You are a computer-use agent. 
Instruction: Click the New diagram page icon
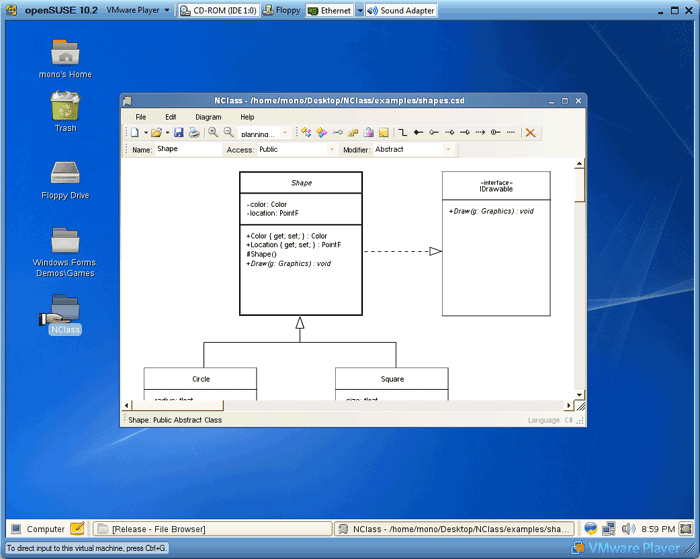134,132
